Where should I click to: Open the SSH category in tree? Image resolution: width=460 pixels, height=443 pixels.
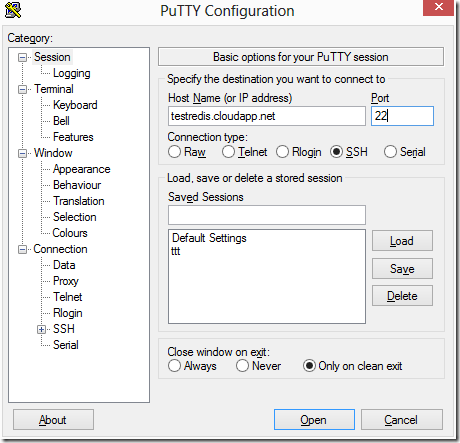(64, 329)
